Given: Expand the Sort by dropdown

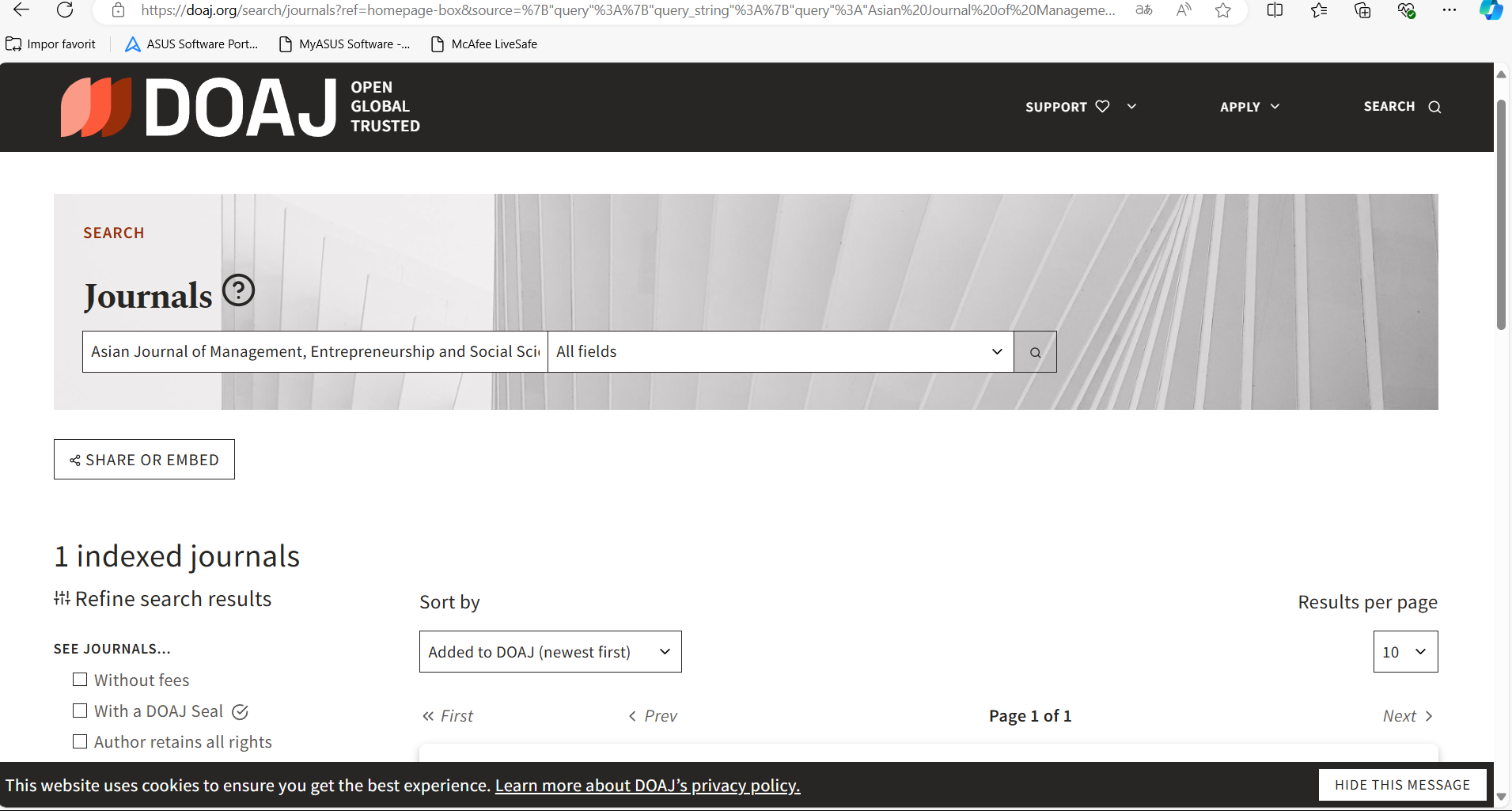Looking at the screenshot, I should point(550,652).
